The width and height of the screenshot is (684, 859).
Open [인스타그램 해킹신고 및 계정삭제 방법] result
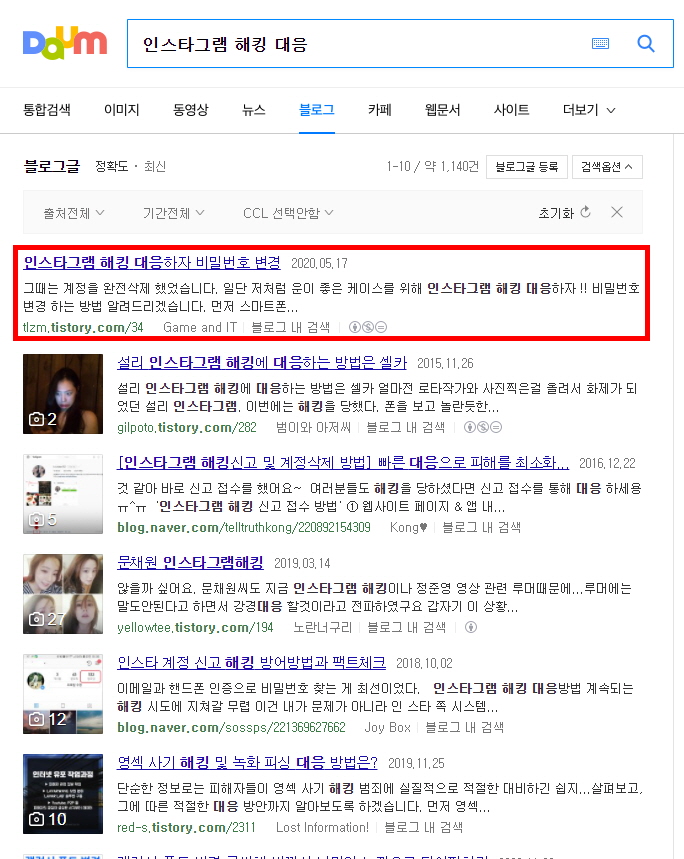coord(343,462)
